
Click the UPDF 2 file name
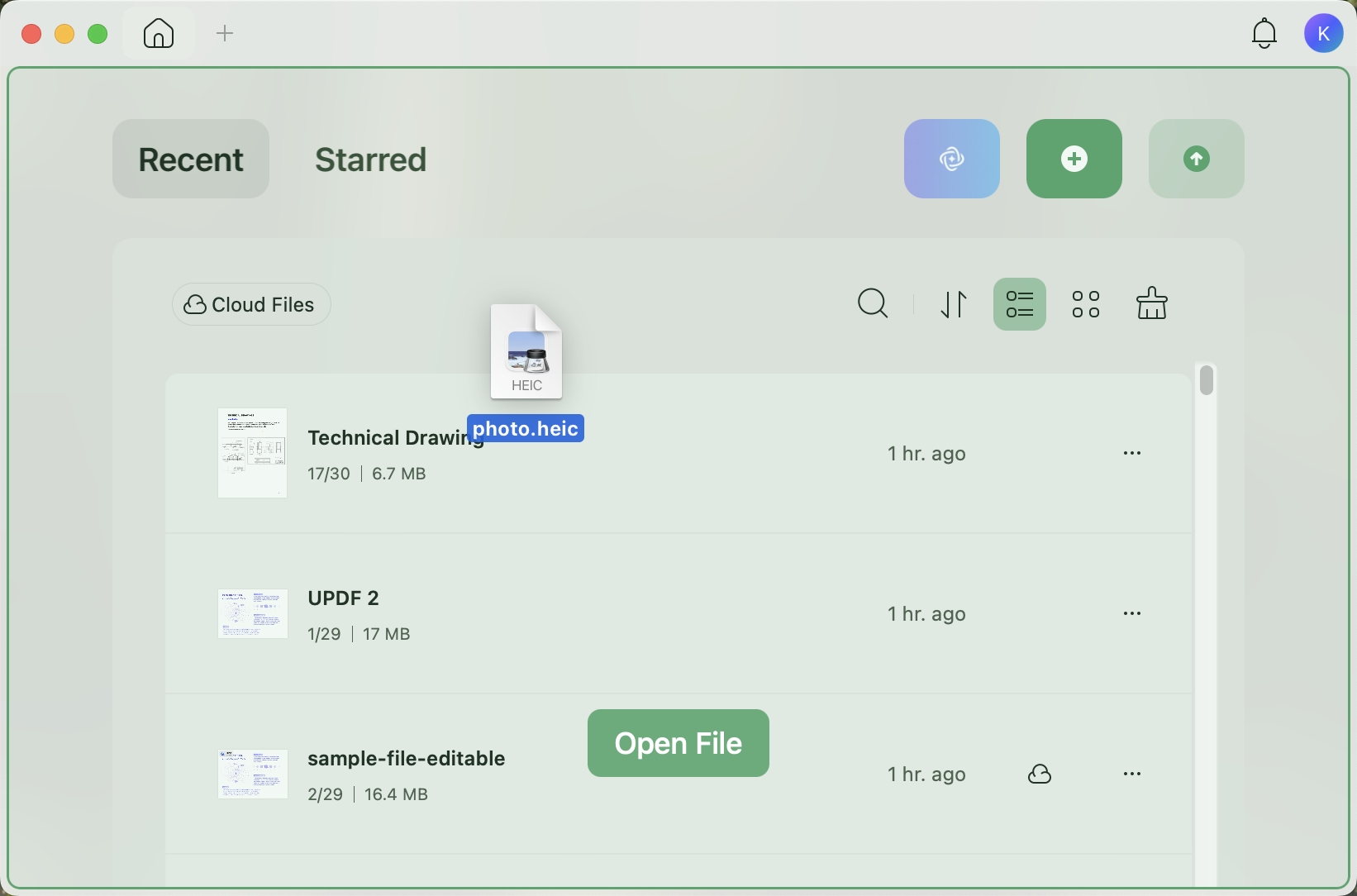(x=343, y=598)
